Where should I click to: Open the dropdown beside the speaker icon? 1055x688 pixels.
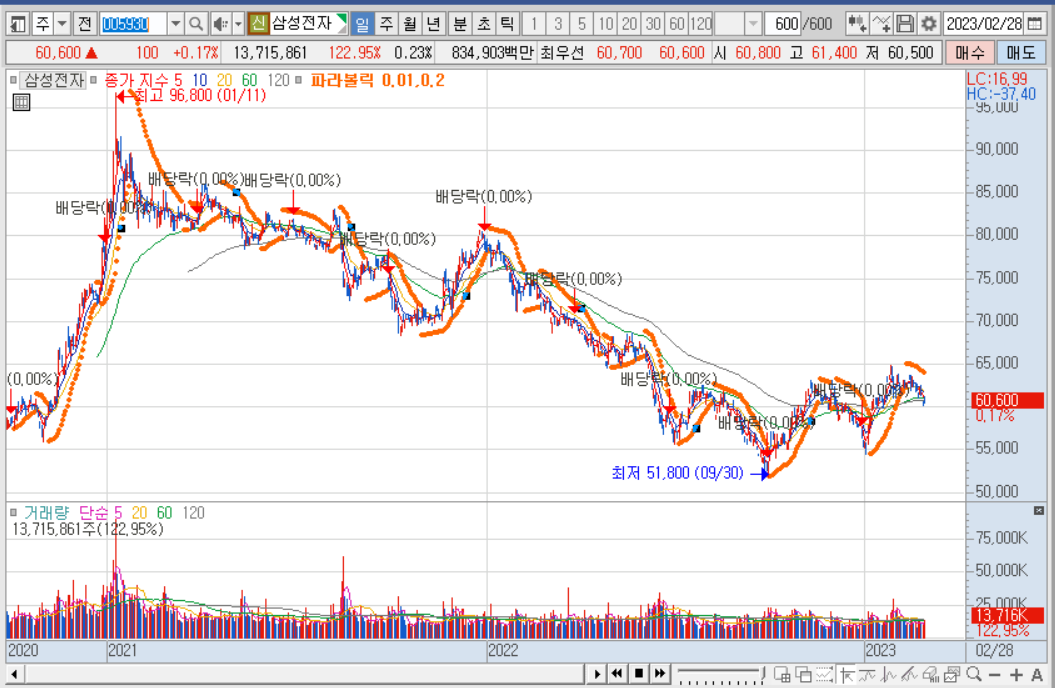238,24
